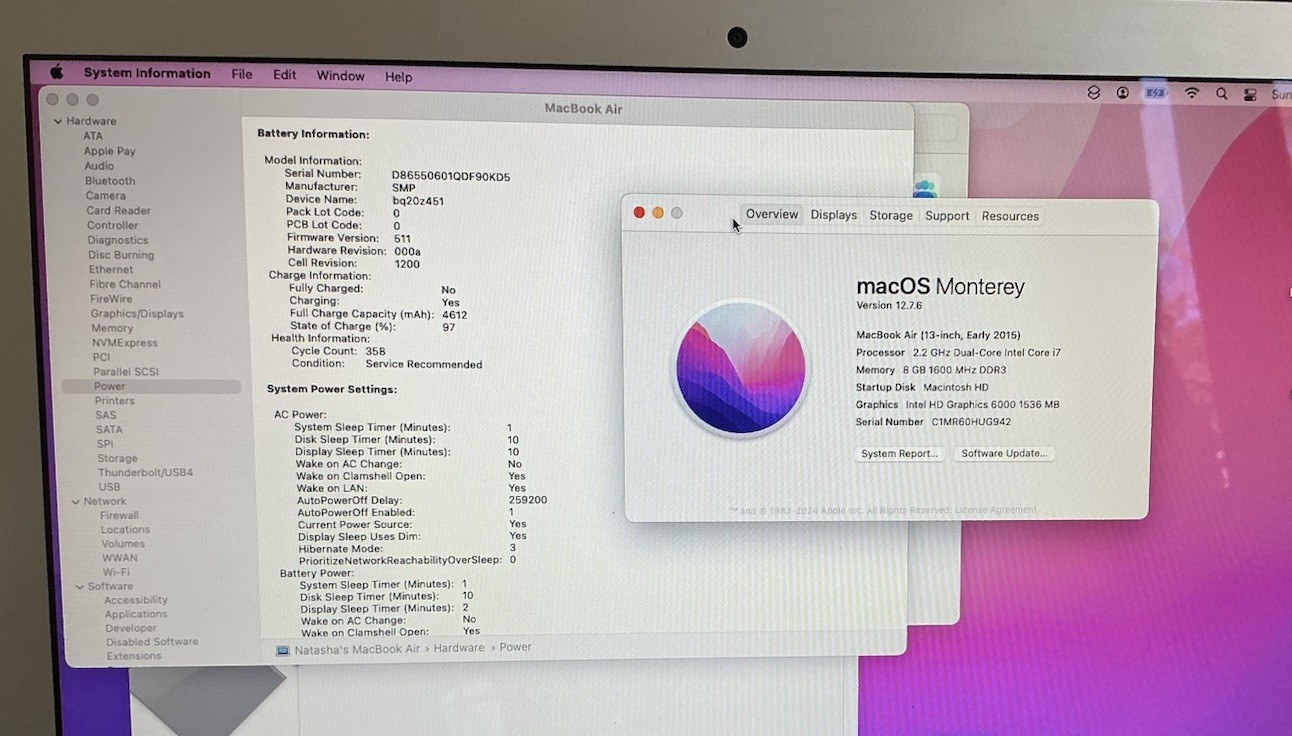Select Graphics/Displays in the sidebar
Viewport: 1292px width, 736px height.
137,313
